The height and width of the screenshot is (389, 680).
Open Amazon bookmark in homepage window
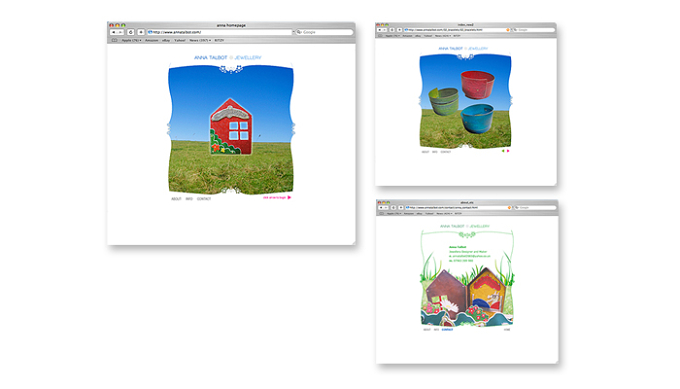click(x=151, y=40)
